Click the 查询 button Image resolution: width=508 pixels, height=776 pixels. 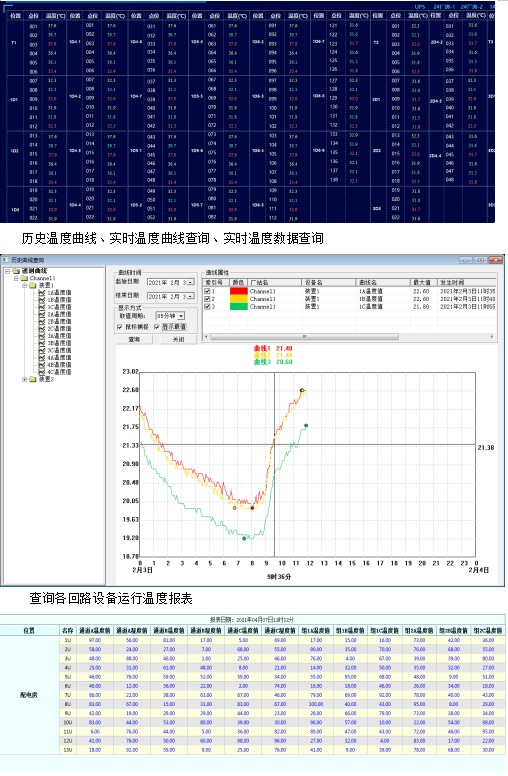click(134, 340)
